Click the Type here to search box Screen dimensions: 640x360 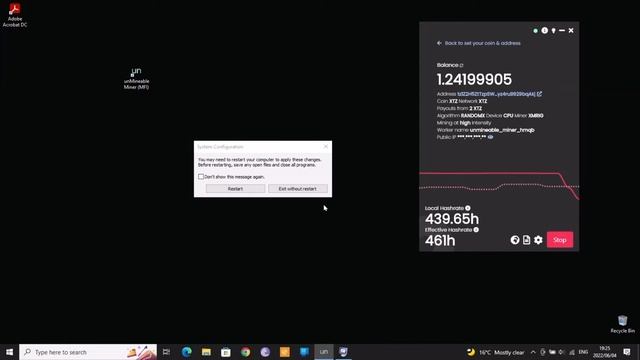88,352
